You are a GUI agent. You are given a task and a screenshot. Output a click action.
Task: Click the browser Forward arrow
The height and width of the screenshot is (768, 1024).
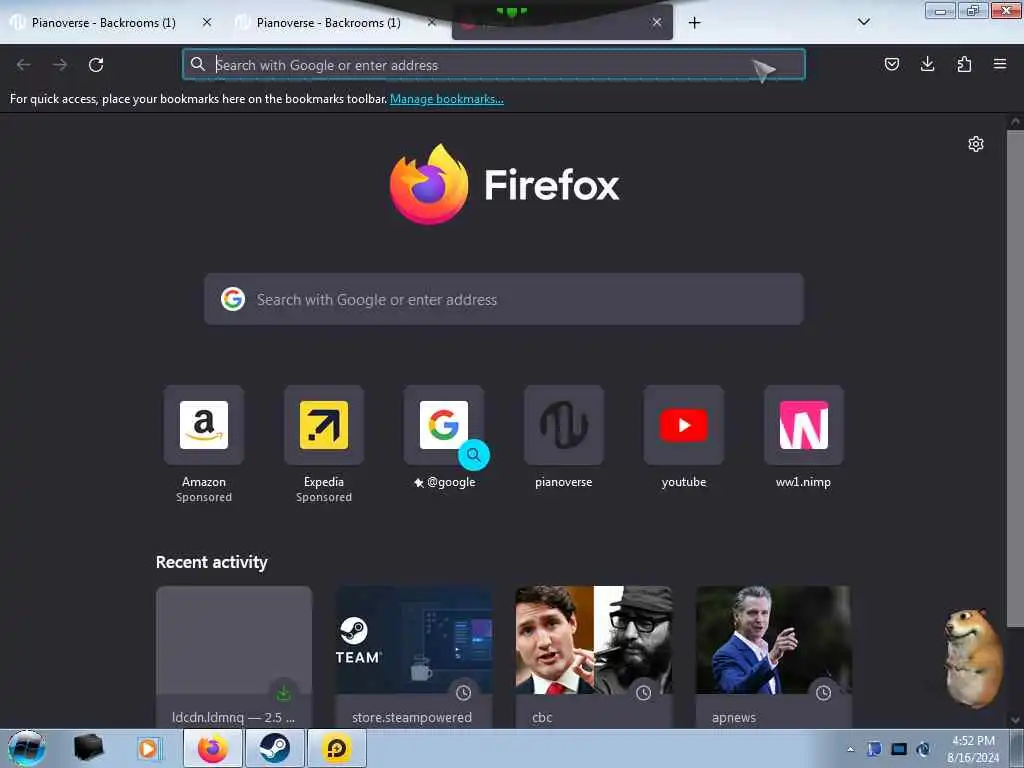tap(60, 65)
